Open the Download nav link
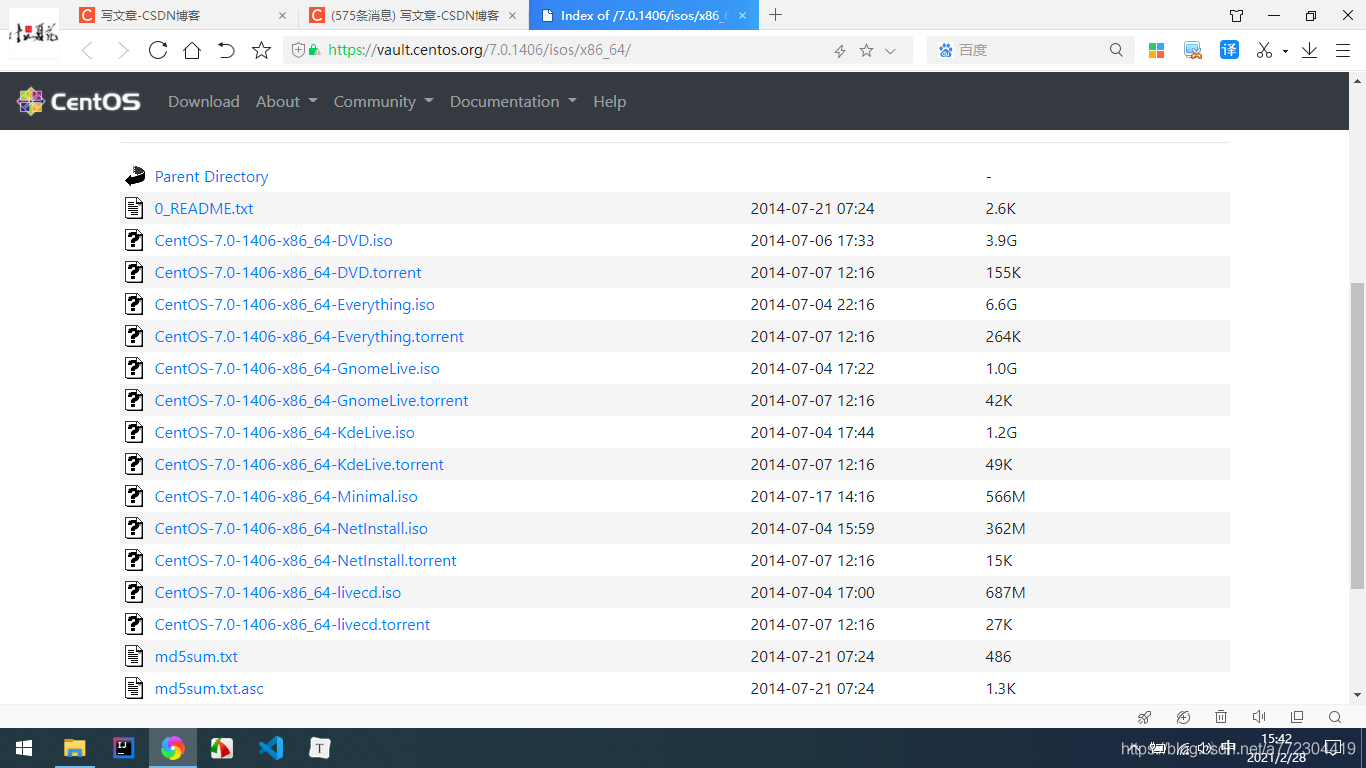 (x=204, y=101)
